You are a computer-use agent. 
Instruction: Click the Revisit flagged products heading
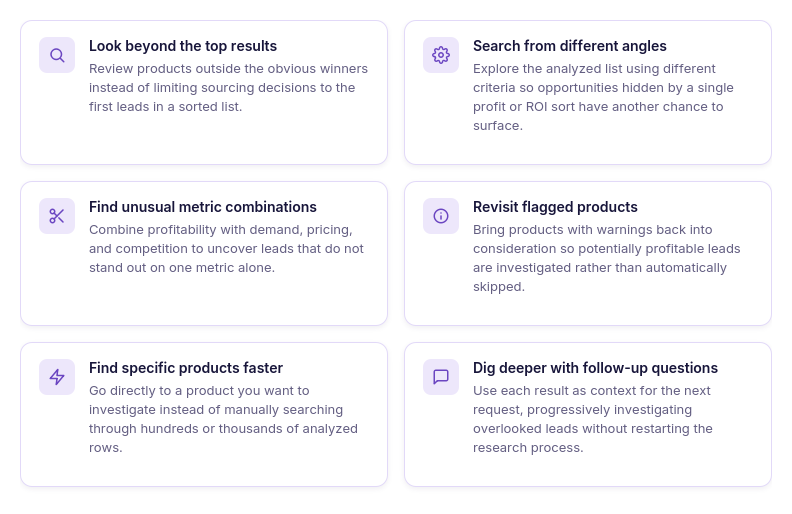point(555,207)
